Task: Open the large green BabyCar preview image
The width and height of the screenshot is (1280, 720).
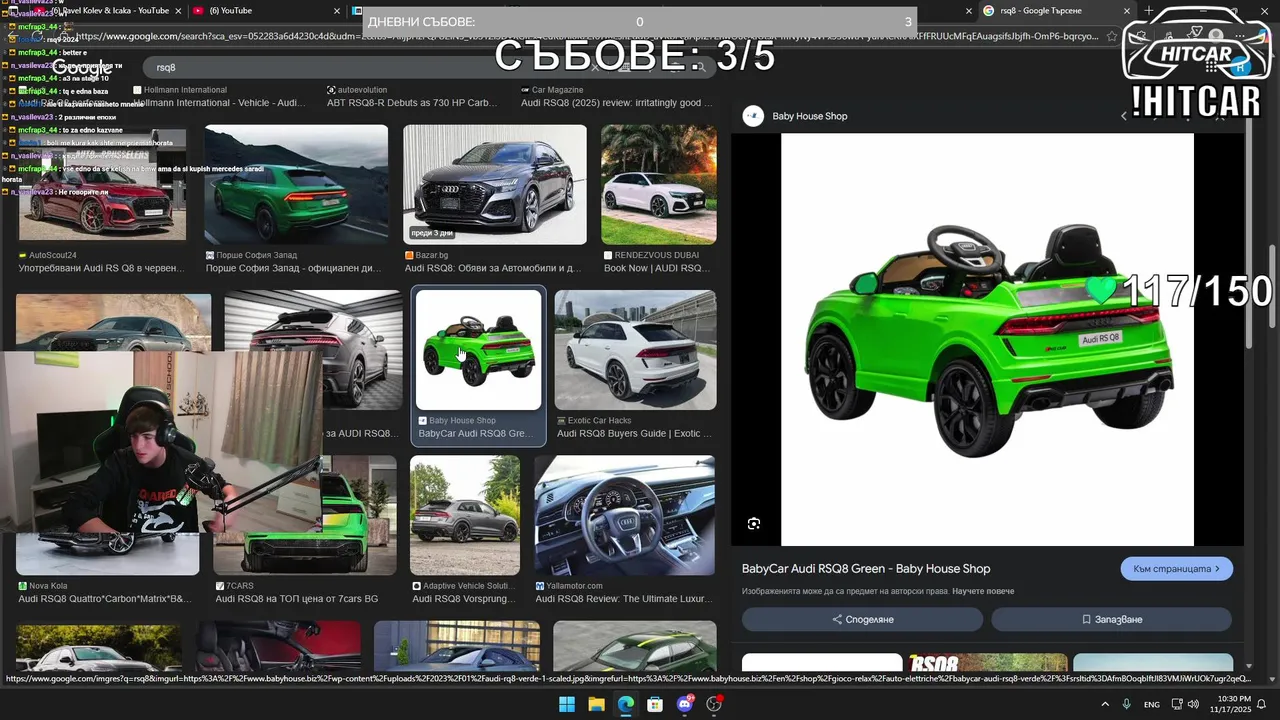Action: pyautogui.click(x=987, y=340)
